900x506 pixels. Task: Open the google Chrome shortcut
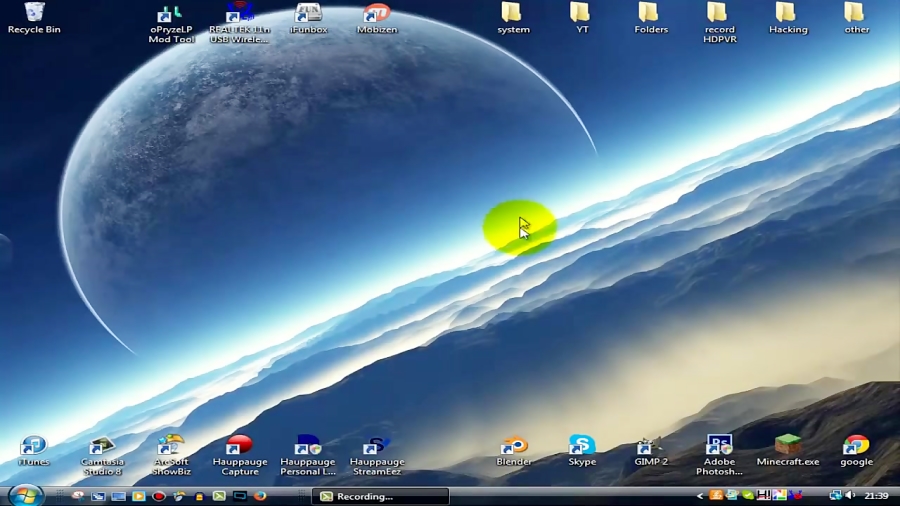[x=856, y=447]
